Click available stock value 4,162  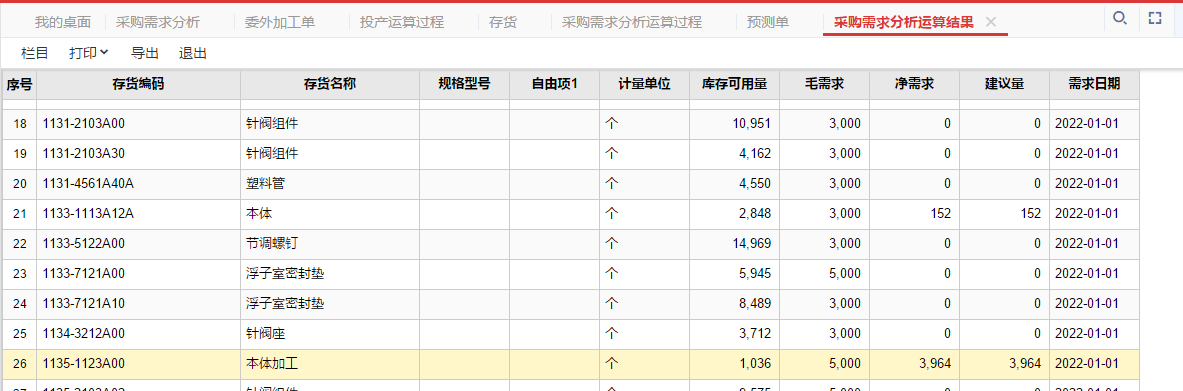(734, 153)
